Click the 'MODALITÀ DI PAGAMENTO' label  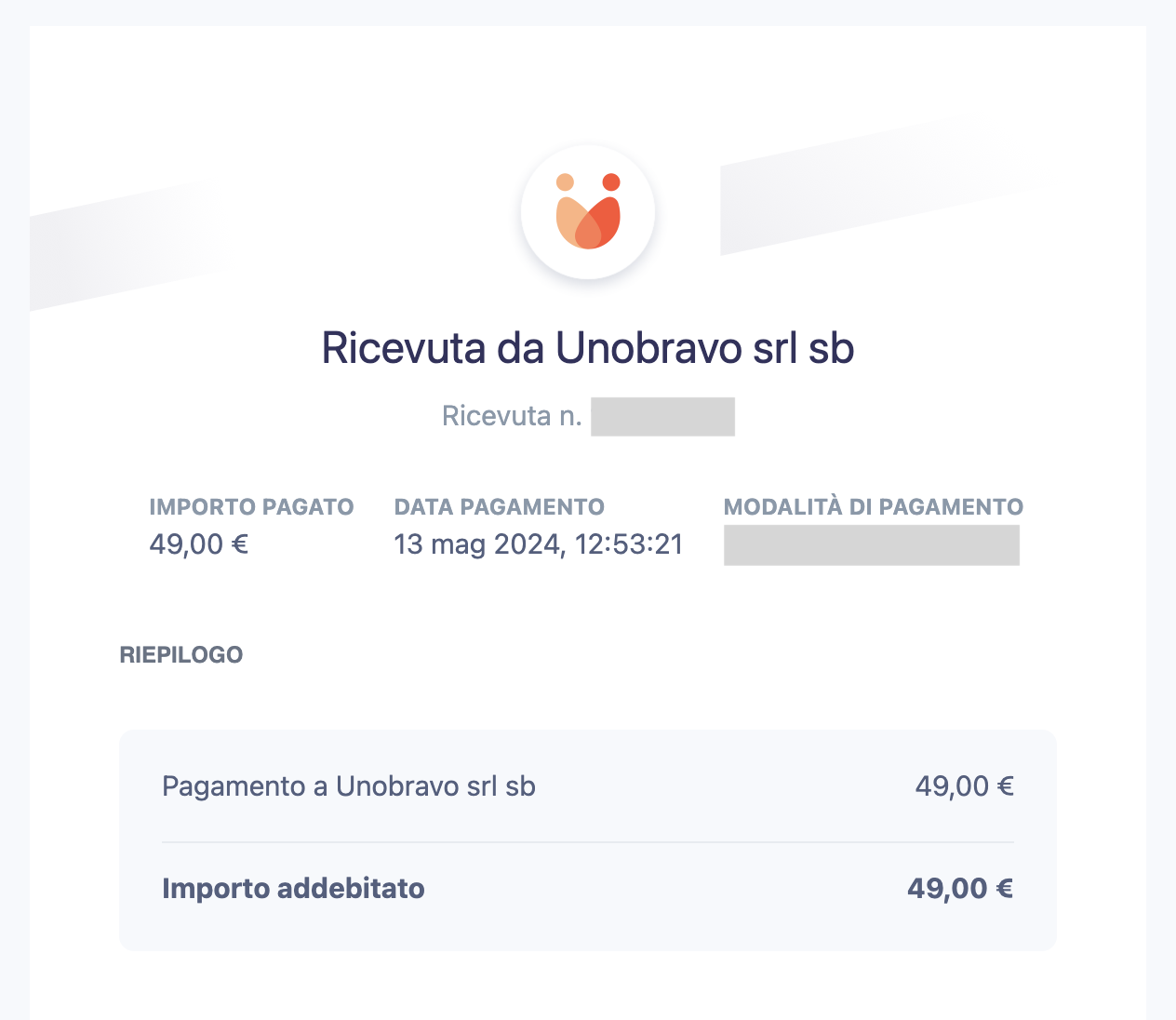[x=873, y=507]
